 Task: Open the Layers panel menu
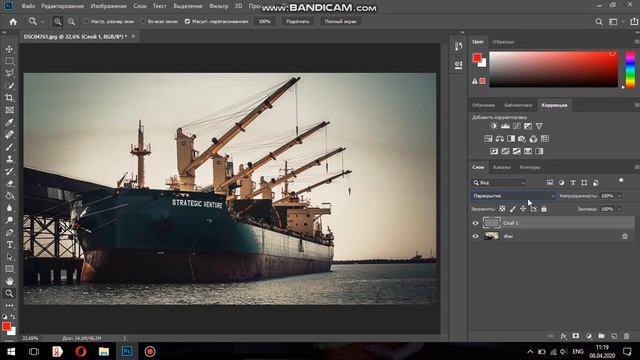(636, 167)
